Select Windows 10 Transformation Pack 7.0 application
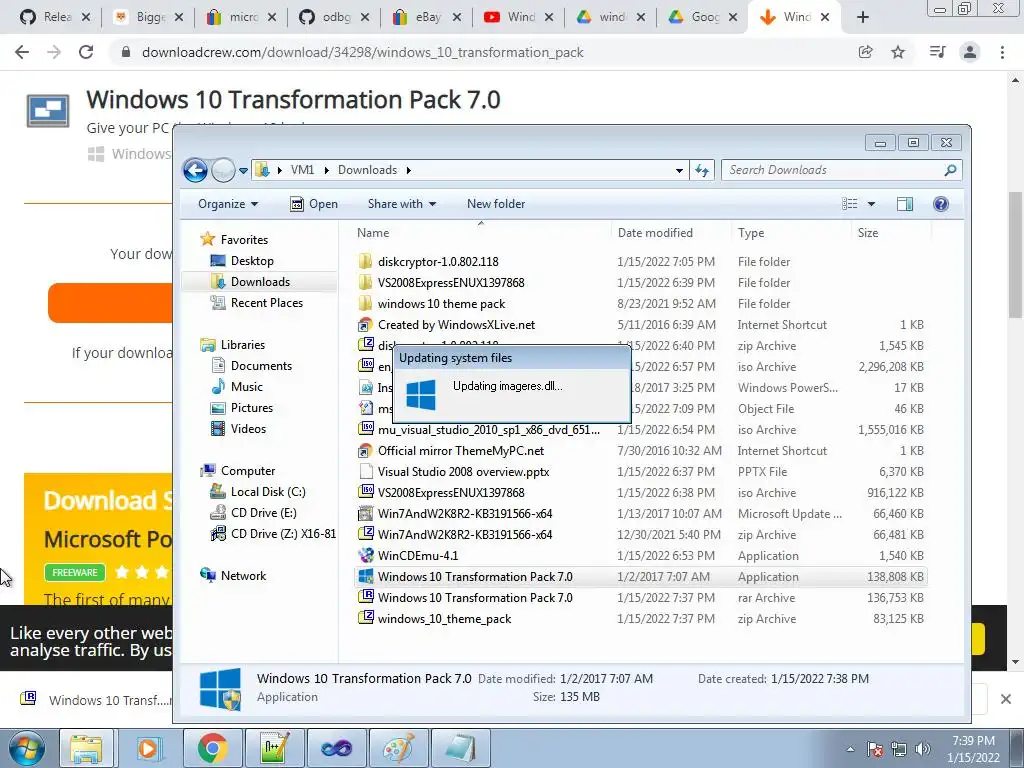The width and height of the screenshot is (1024, 768). pyautogui.click(x=475, y=577)
